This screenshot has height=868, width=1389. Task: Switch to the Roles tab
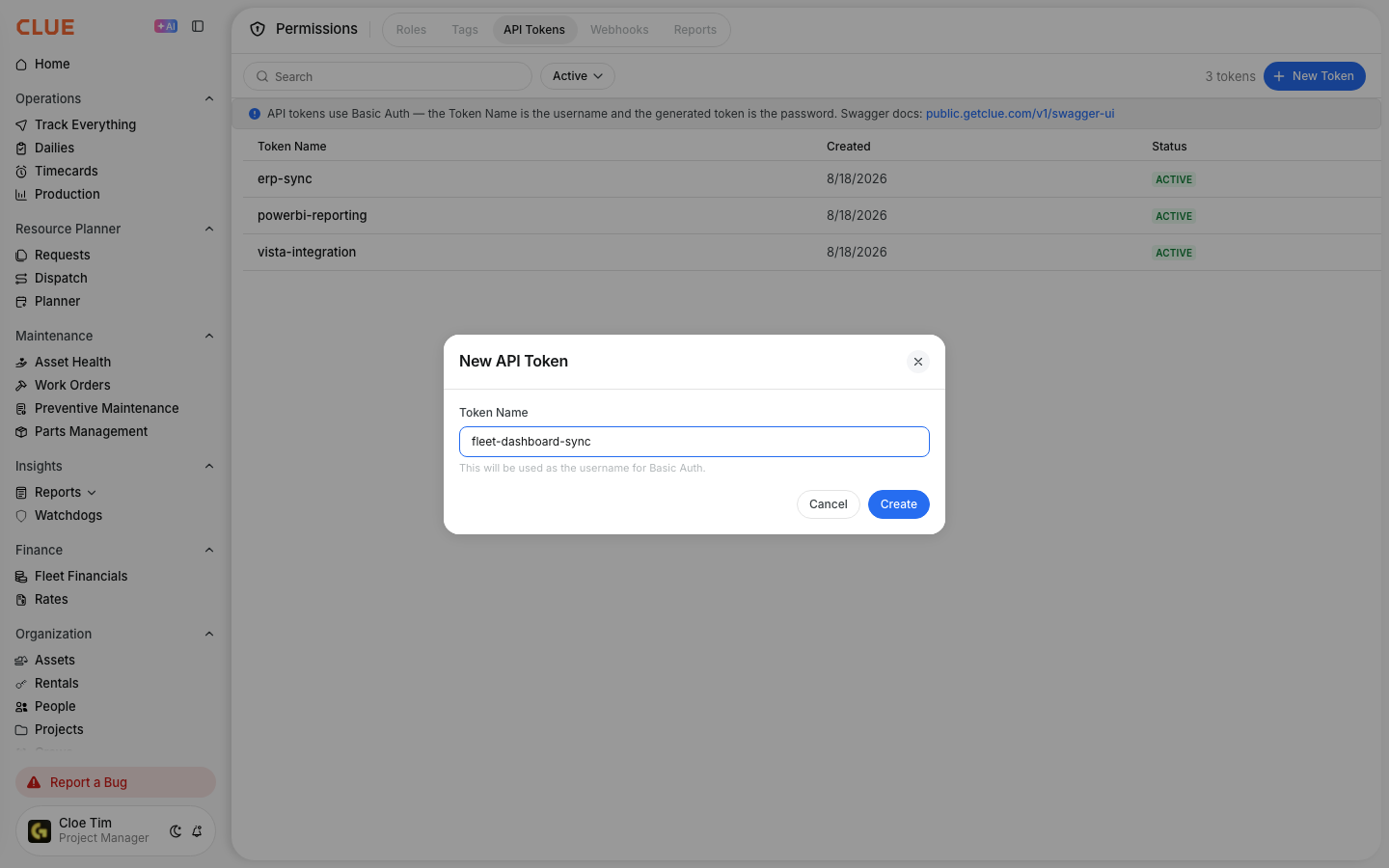click(x=411, y=30)
